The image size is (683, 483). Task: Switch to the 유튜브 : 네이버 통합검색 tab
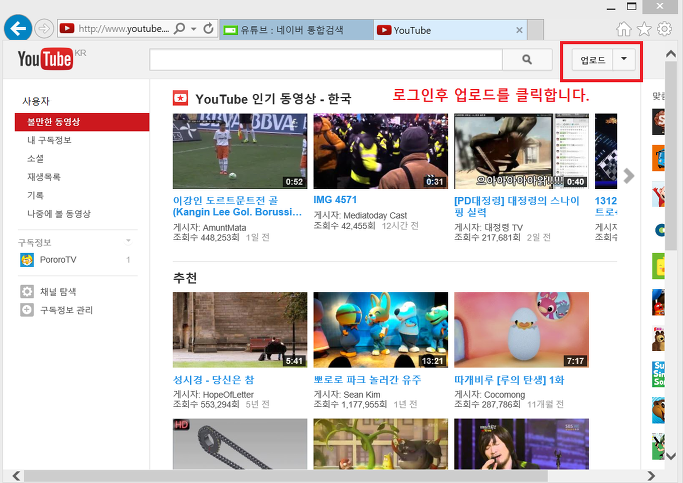click(x=296, y=30)
